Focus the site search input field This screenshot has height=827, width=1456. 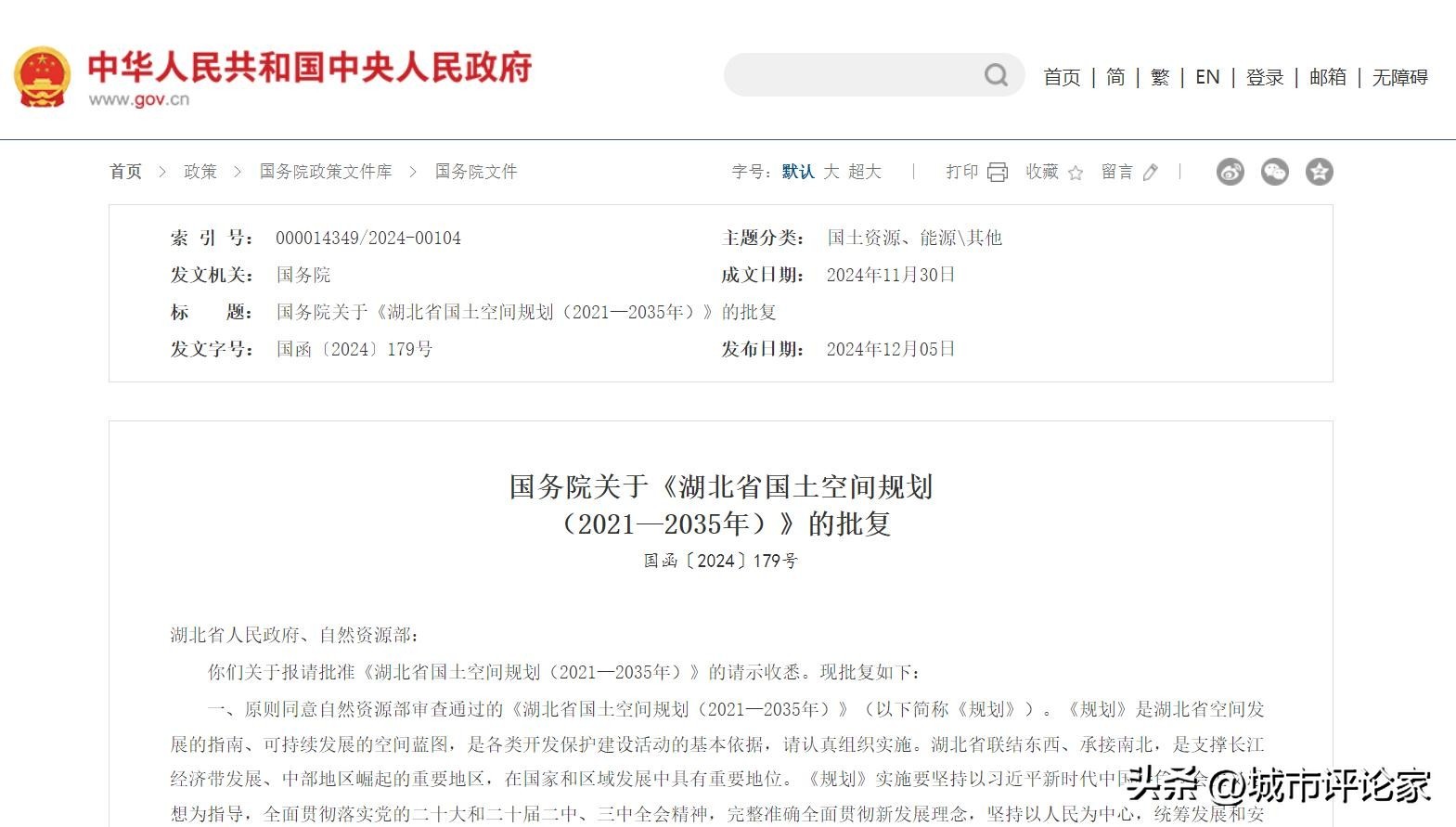point(849,75)
